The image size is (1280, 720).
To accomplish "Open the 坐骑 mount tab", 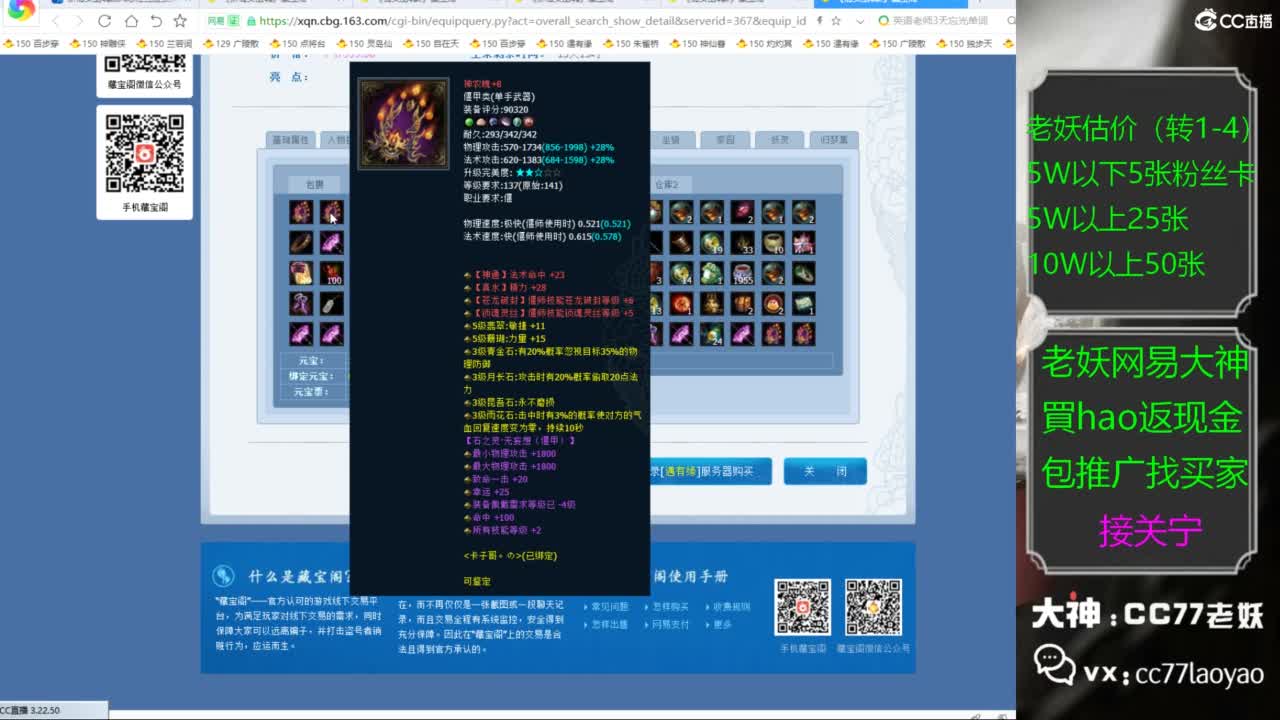I will point(671,140).
